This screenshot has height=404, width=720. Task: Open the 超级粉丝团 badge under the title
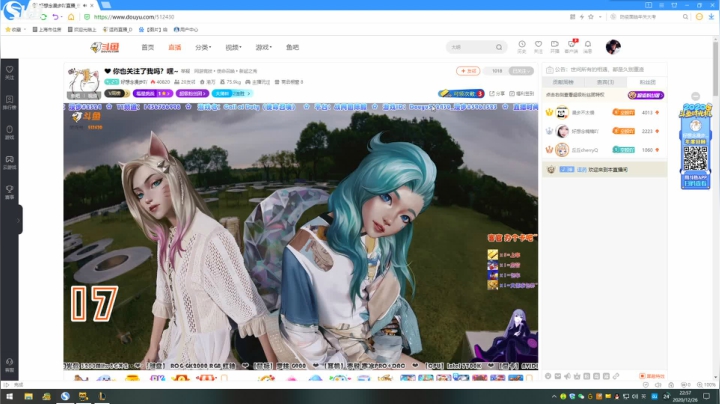192,93
